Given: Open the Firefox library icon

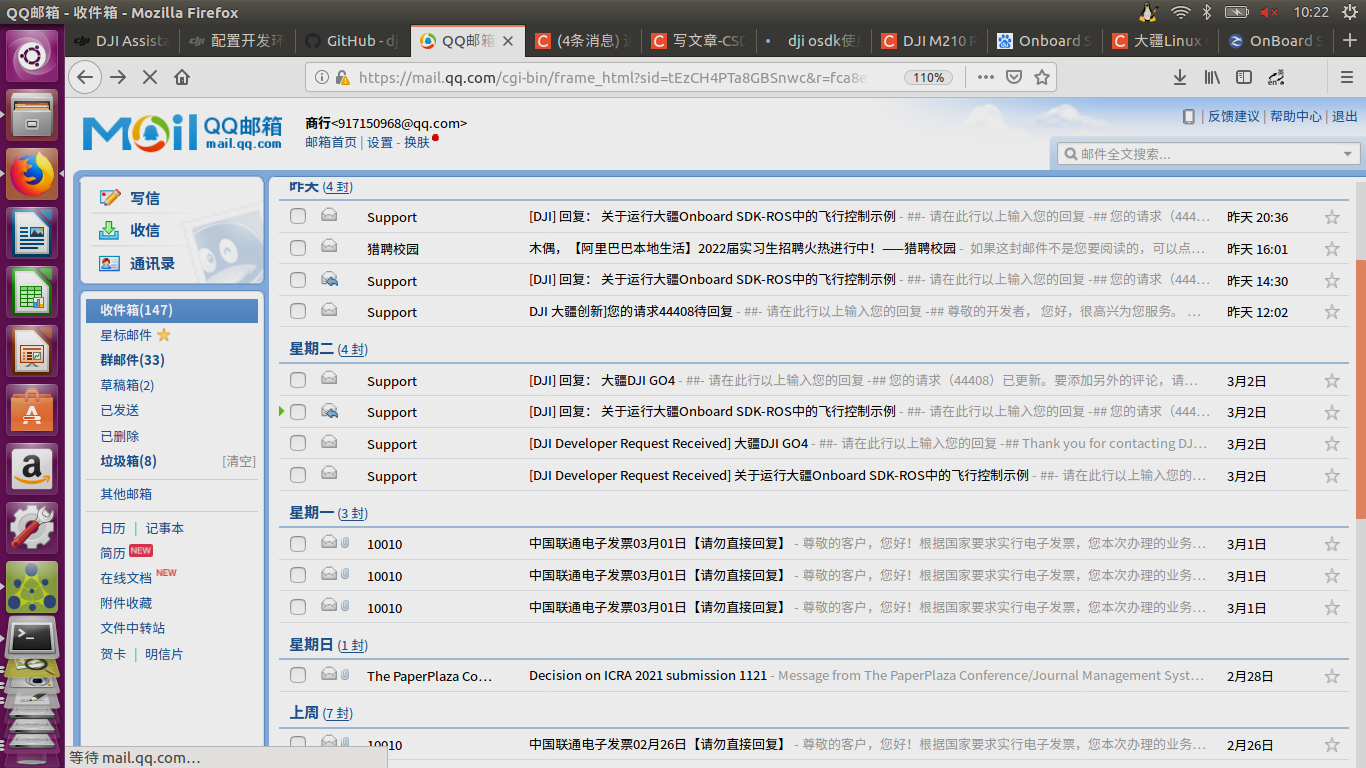Looking at the screenshot, I should pyautogui.click(x=1212, y=77).
